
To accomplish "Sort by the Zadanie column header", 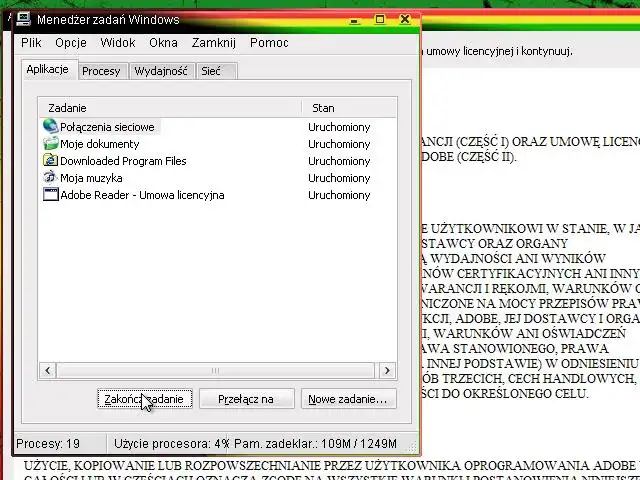I will (x=170, y=108).
